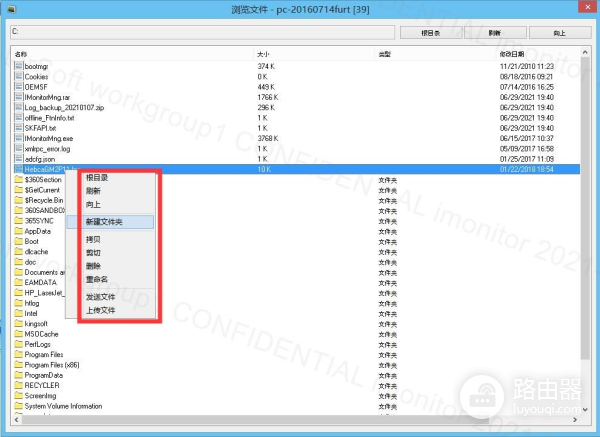Select the adcfg.json file icon
The width and height of the screenshot is (600, 437).
pyautogui.click(x=18, y=159)
